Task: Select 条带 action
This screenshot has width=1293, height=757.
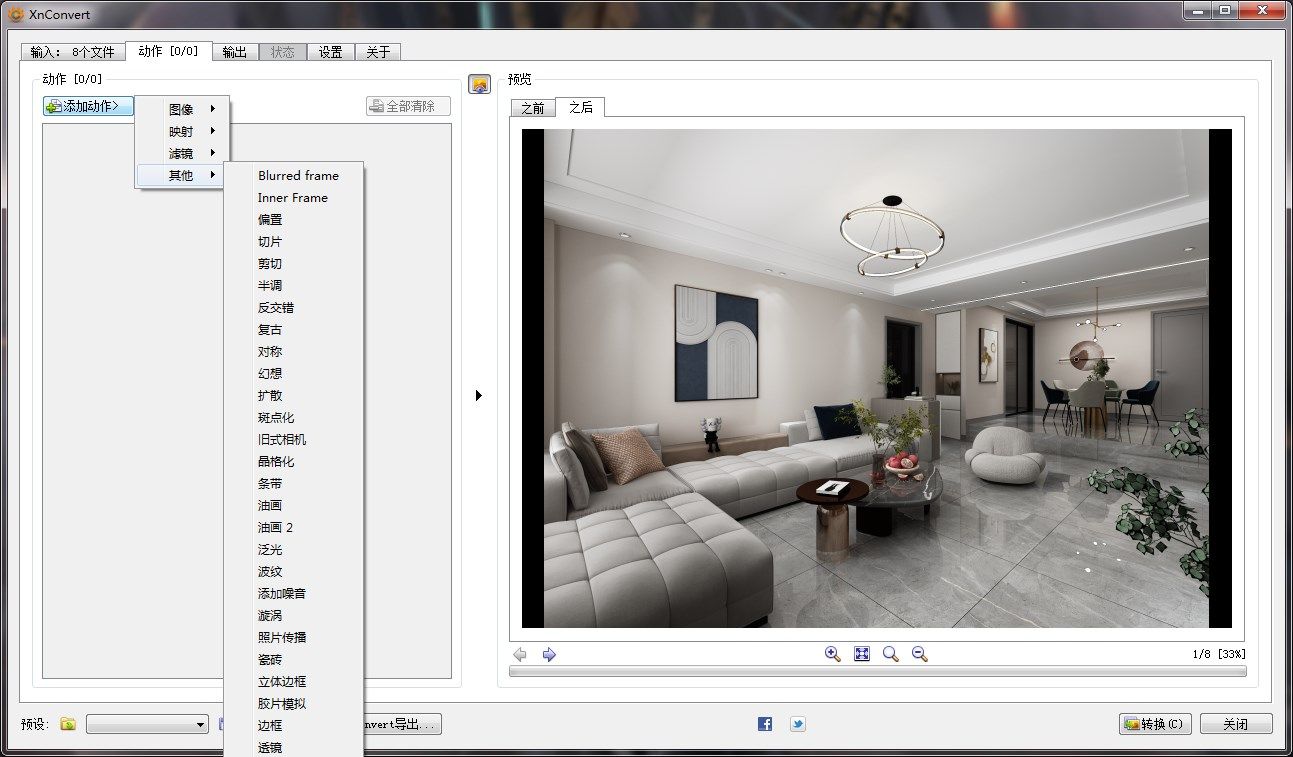Action: tap(270, 483)
